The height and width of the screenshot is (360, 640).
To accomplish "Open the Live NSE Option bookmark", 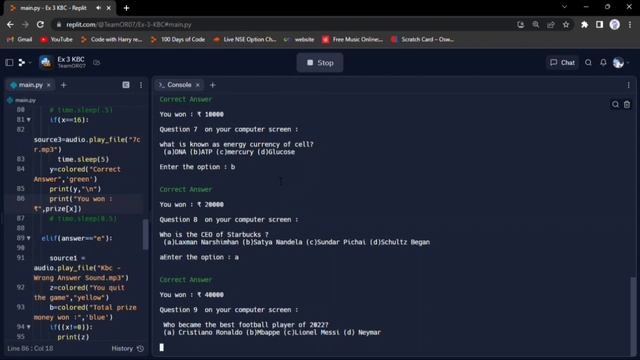I will (244, 39).
